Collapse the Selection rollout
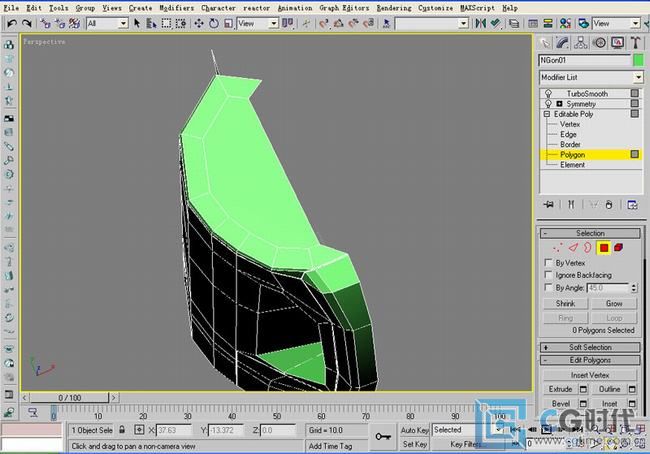Viewport: 650px width, 454px height. pyautogui.click(x=590, y=233)
